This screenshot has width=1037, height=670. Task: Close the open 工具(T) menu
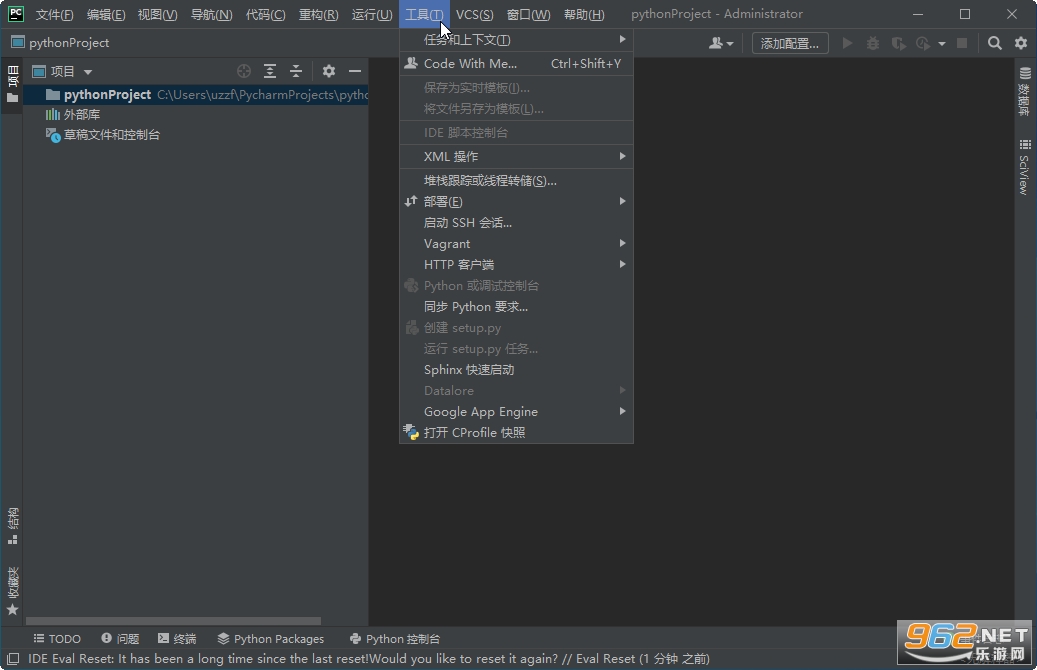[424, 15]
